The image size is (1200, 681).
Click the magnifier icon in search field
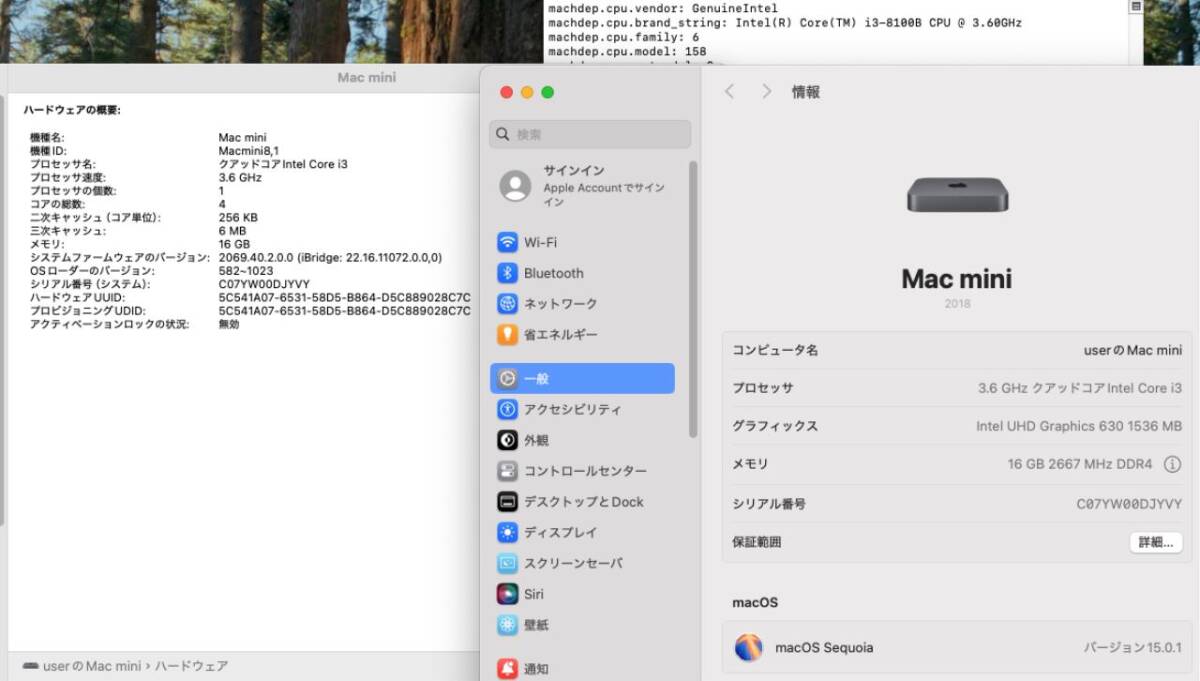click(x=503, y=135)
